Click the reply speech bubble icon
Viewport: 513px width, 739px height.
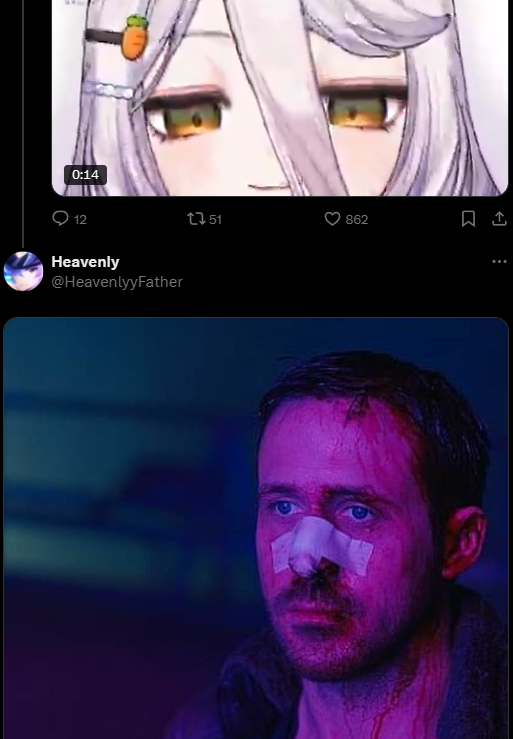60,219
